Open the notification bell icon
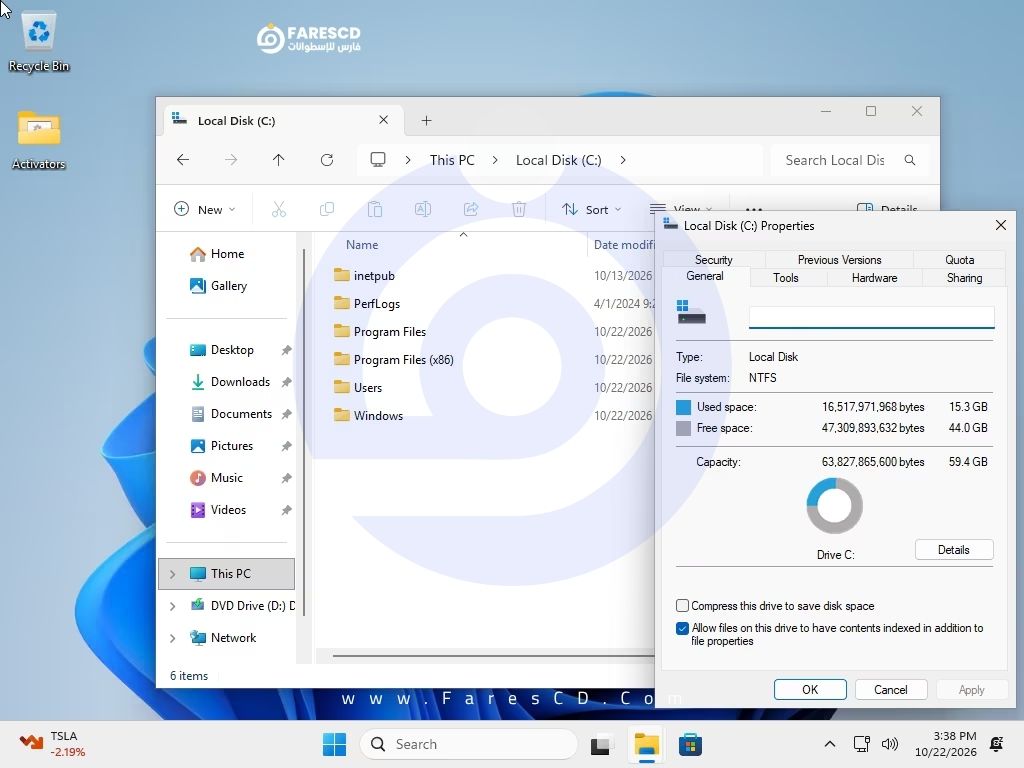 pos(997,744)
